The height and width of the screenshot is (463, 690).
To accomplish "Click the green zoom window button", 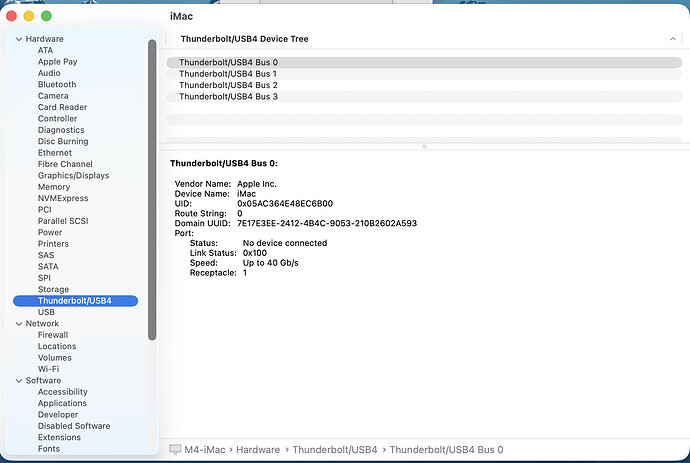I will pos(46,16).
